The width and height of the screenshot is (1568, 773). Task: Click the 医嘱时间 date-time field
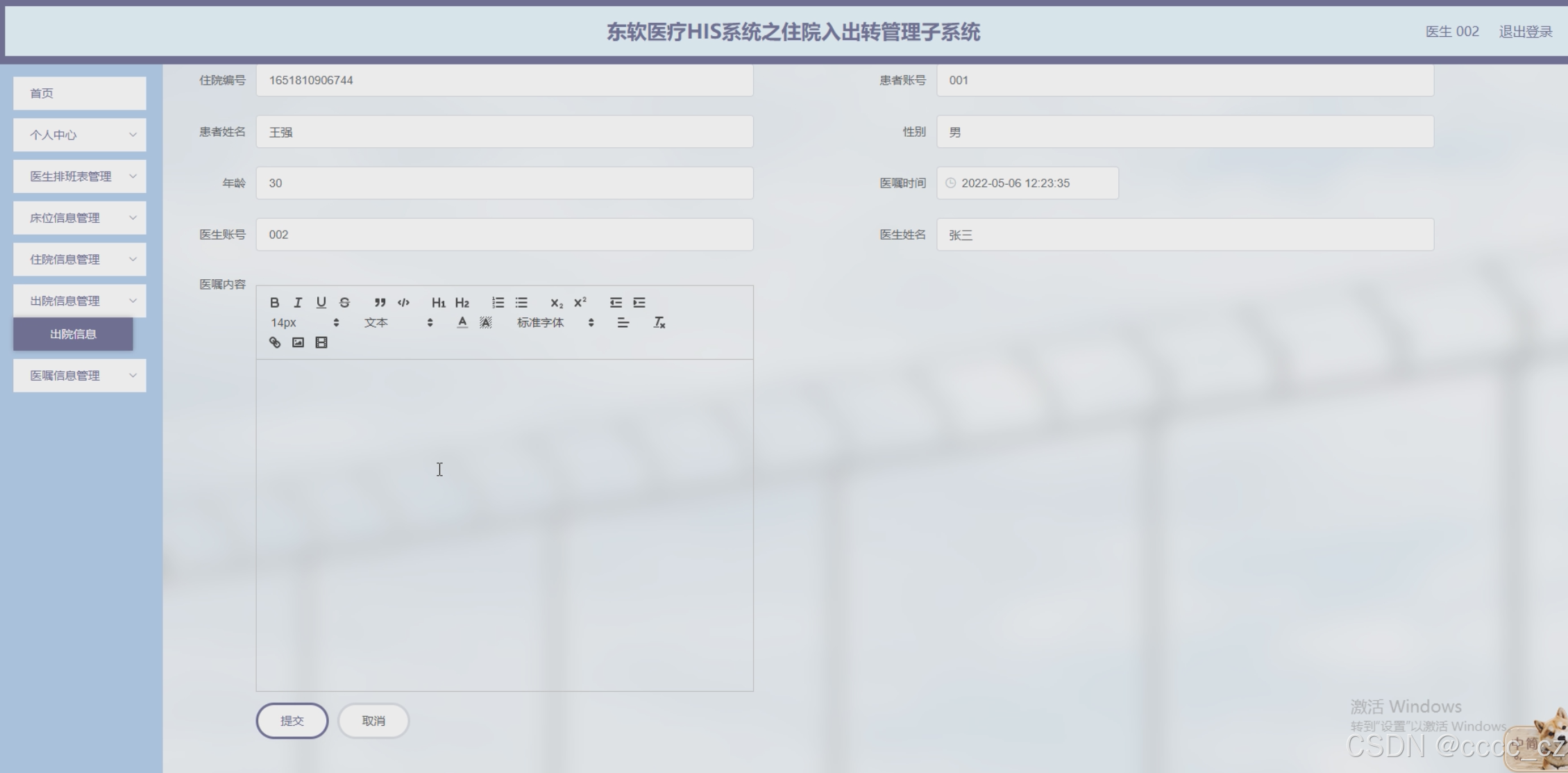pos(1027,183)
